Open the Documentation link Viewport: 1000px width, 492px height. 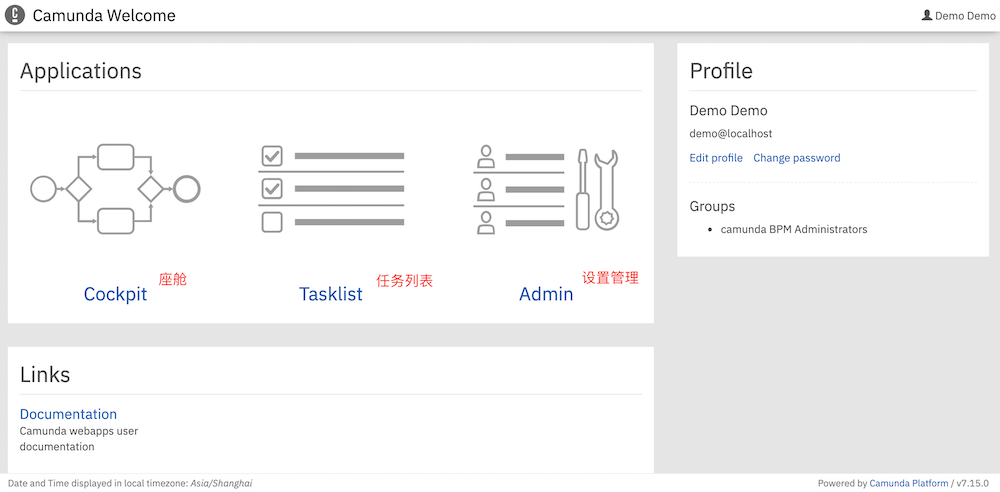[x=68, y=414]
